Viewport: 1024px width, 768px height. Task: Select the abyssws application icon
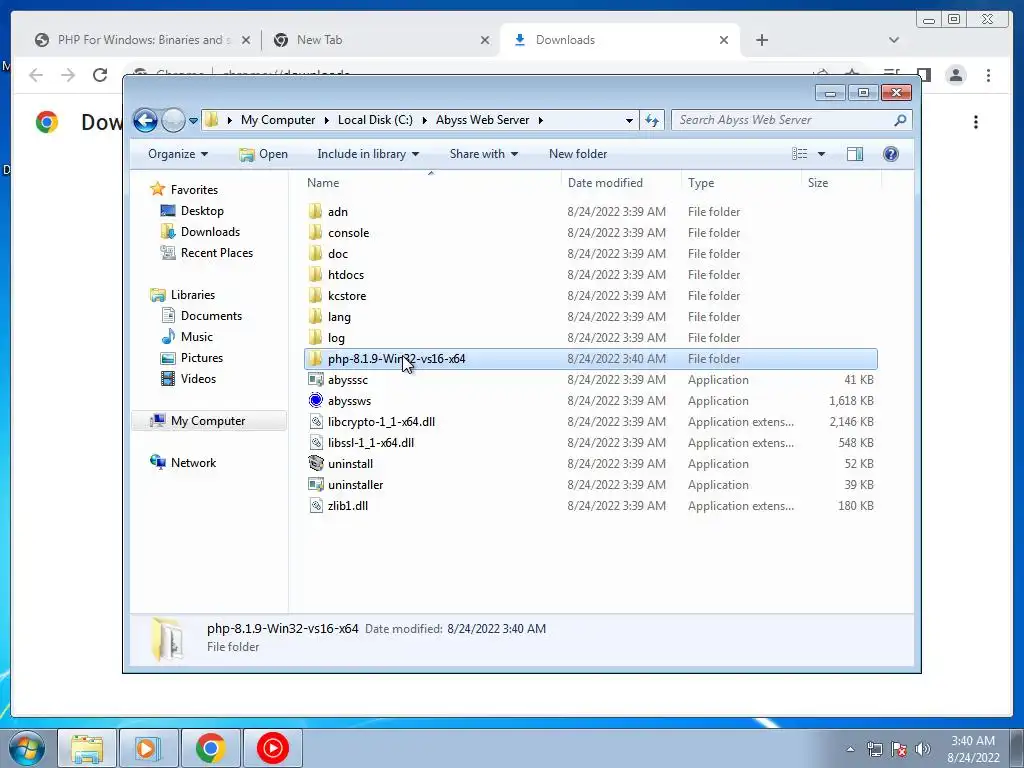tap(316, 400)
